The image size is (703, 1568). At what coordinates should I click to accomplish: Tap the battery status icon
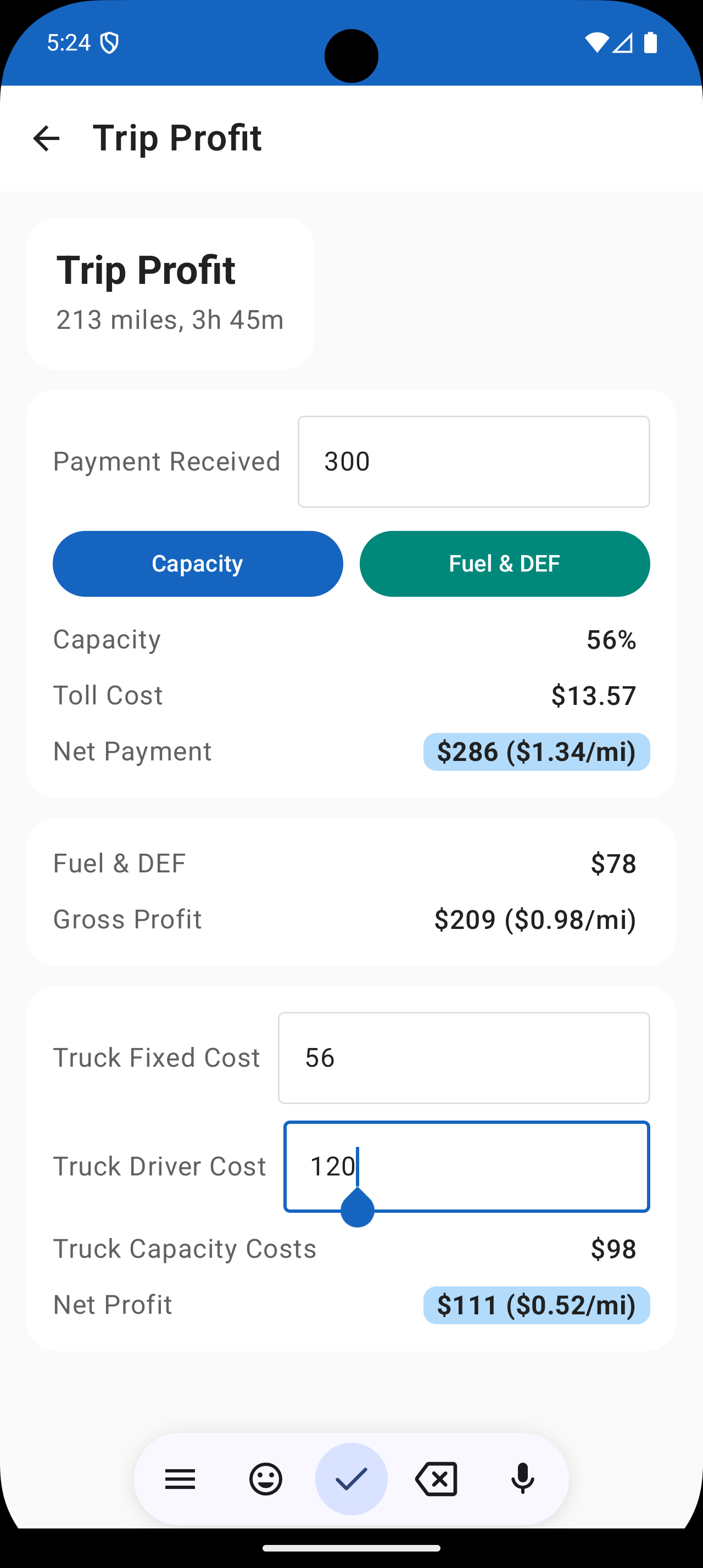(x=650, y=43)
